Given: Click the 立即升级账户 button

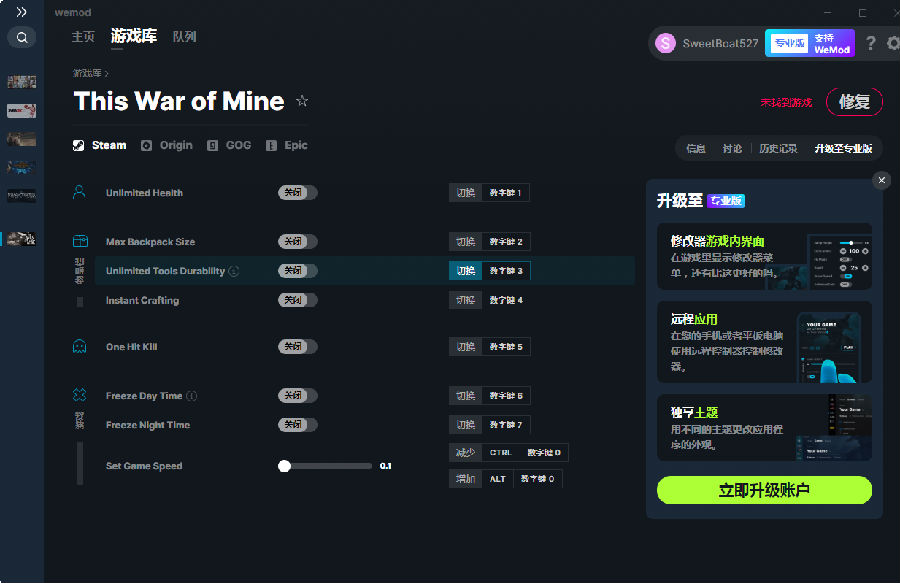Looking at the screenshot, I should pyautogui.click(x=764, y=490).
